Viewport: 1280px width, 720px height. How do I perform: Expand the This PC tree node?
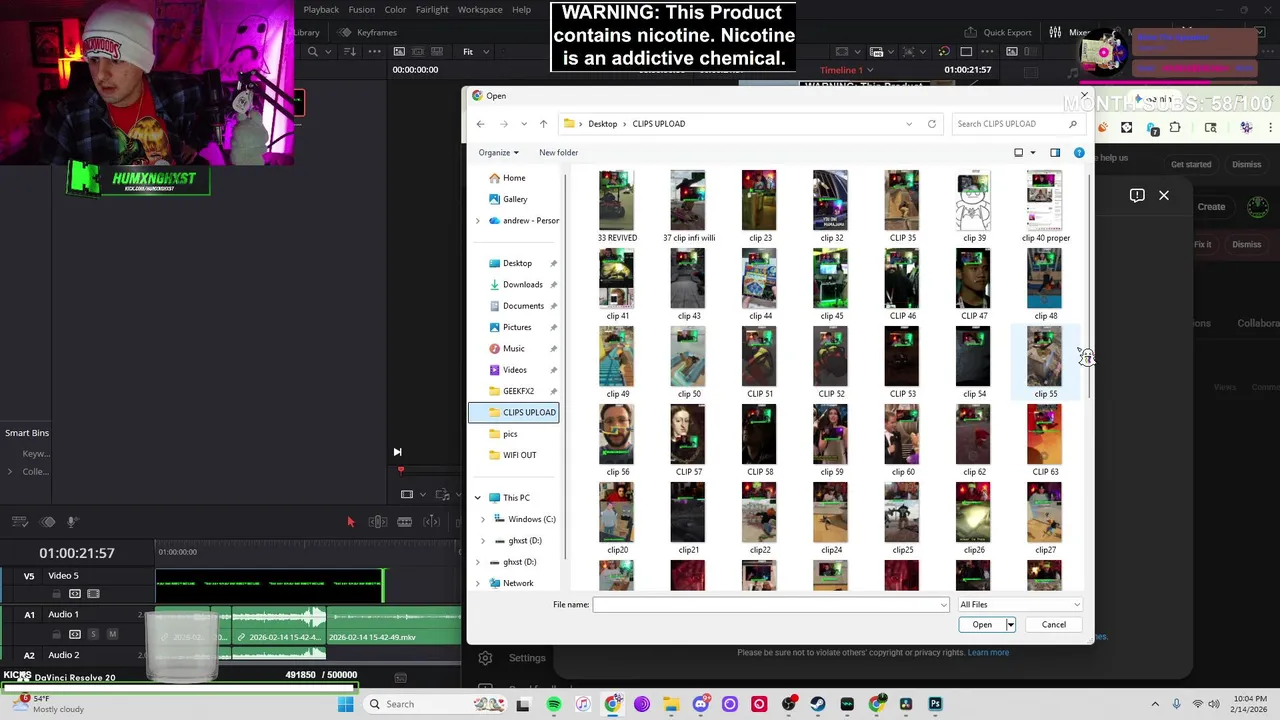(477, 498)
